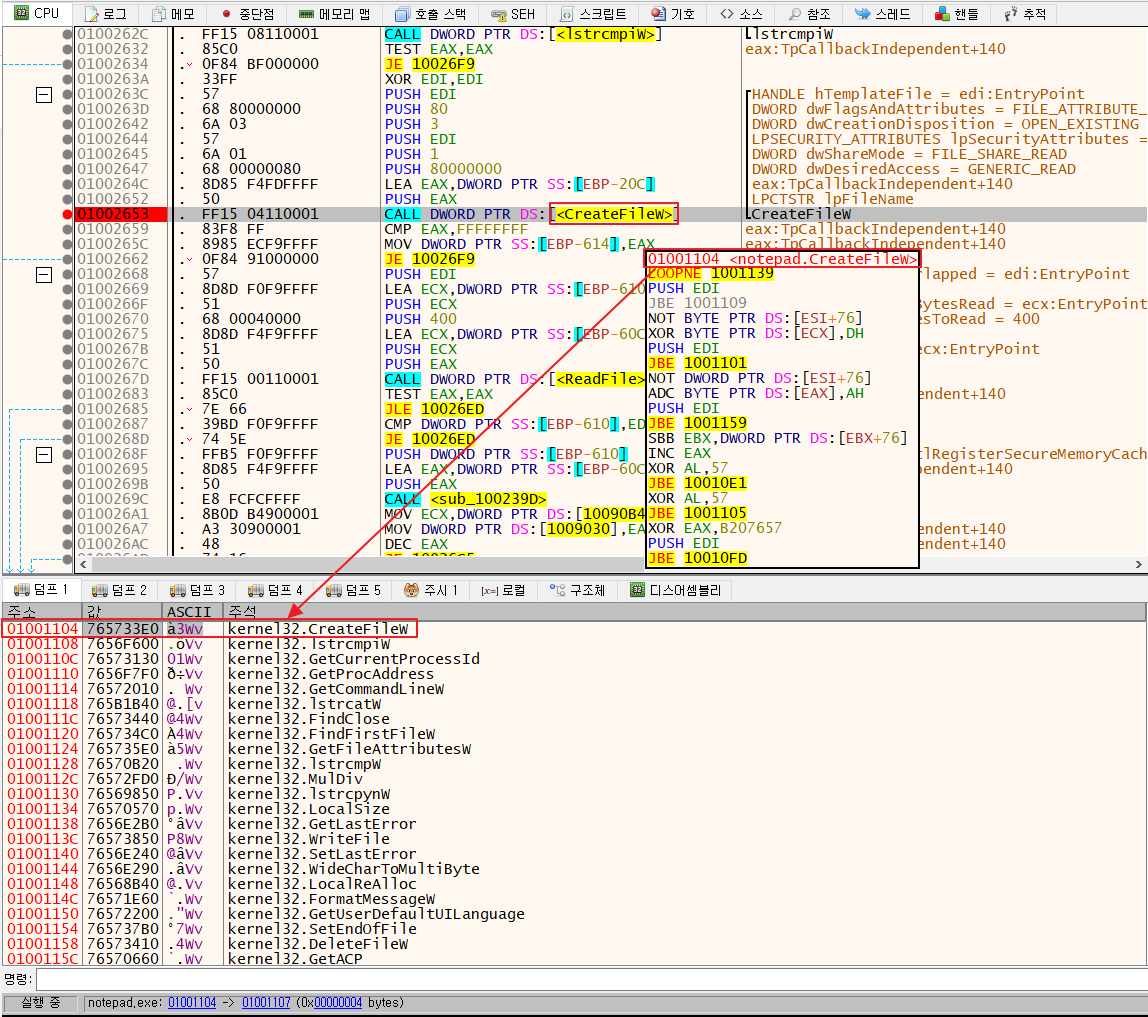1148x1017 pixels.
Task: Open the 로그 (log) tab icon
Action: tap(92, 14)
